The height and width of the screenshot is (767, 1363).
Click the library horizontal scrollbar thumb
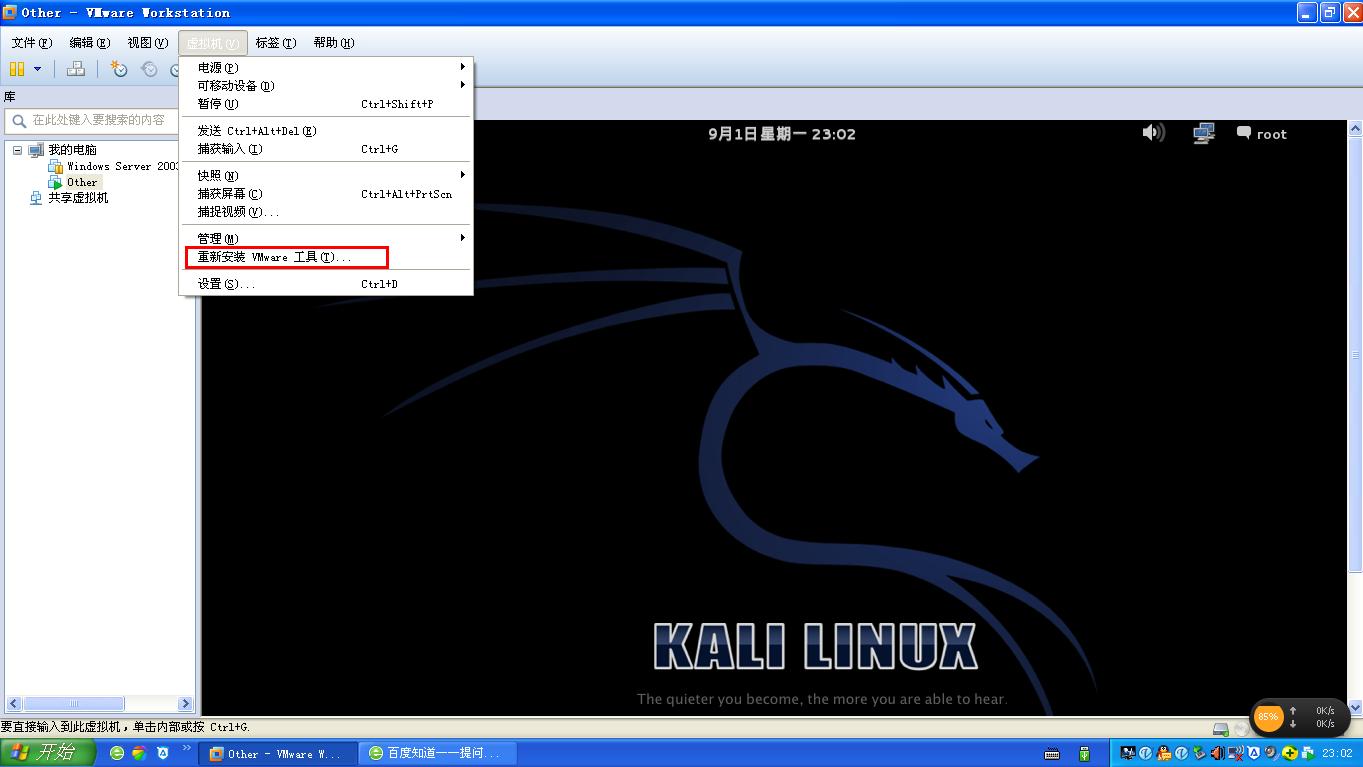click(x=74, y=704)
